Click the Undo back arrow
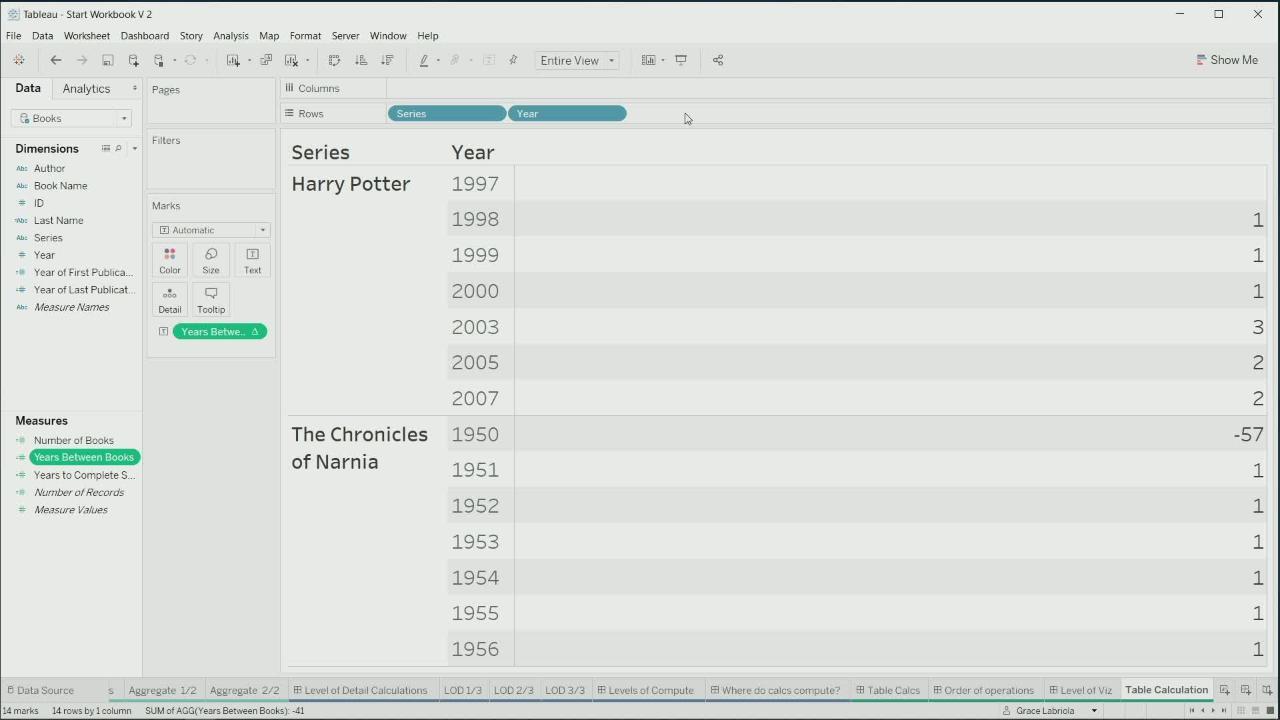 (x=56, y=60)
